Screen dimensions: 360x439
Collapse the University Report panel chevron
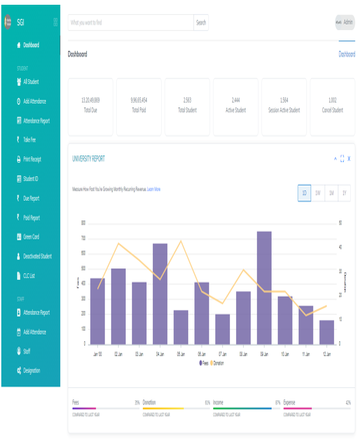tap(335, 159)
